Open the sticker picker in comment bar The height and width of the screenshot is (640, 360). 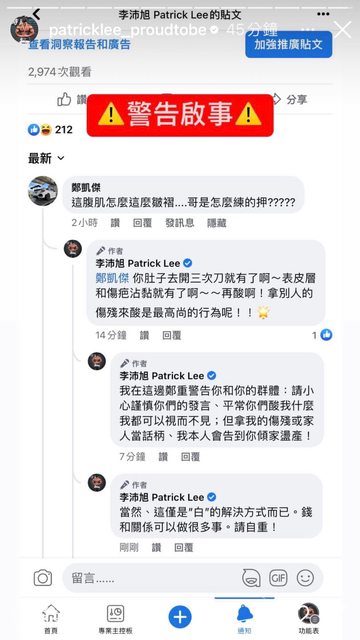(x=251, y=578)
